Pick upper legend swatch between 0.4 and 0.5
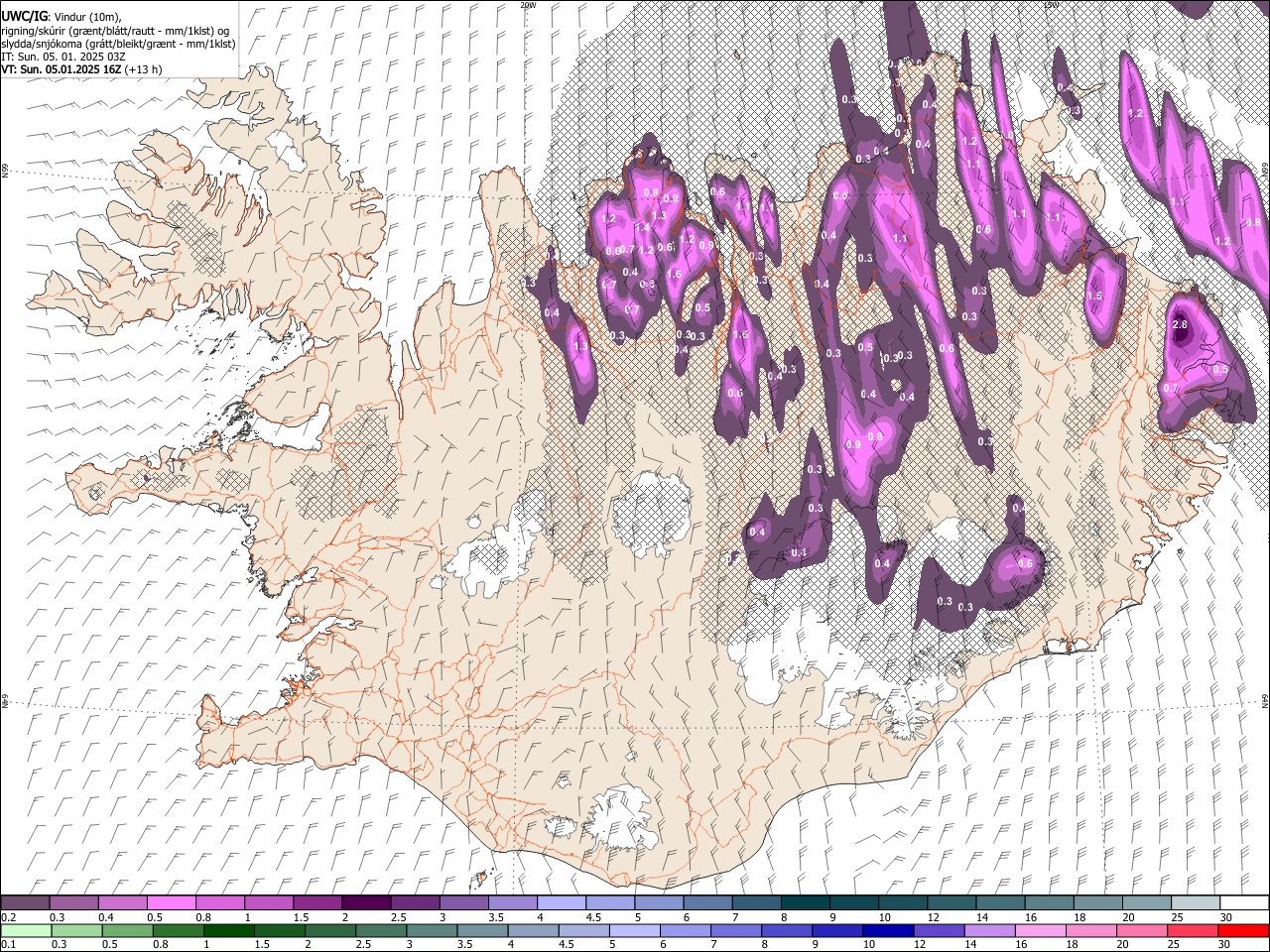 tap(123, 903)
